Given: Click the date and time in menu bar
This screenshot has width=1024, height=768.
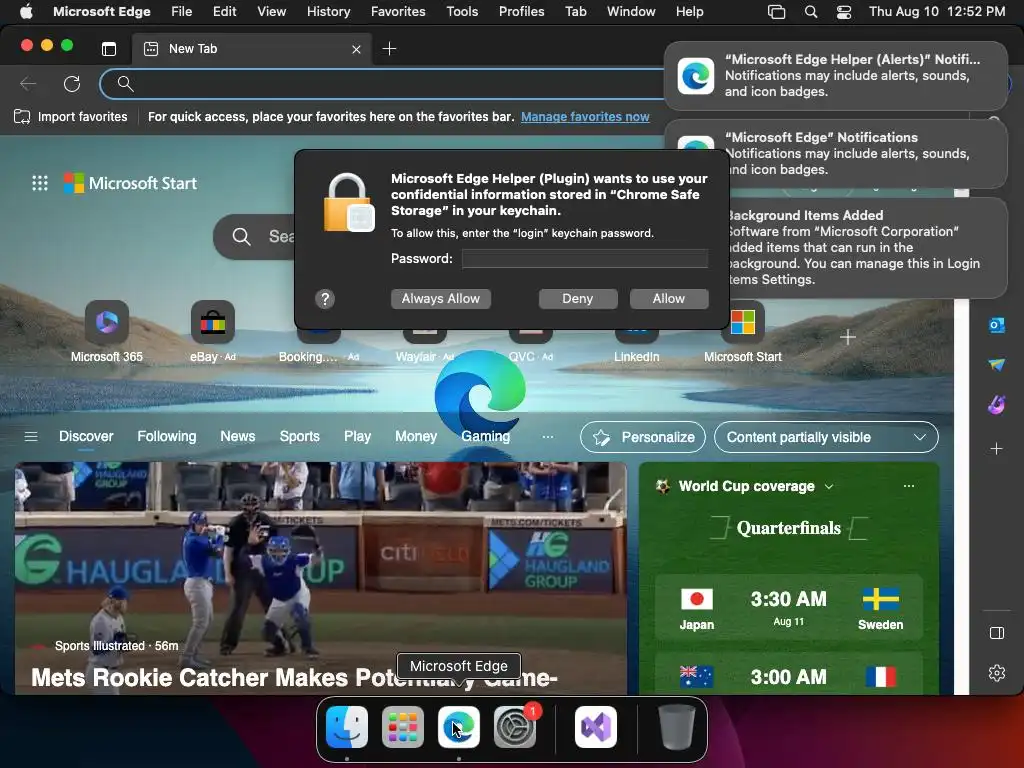Looking at the screenshot, I should click(x=936, y=12).
